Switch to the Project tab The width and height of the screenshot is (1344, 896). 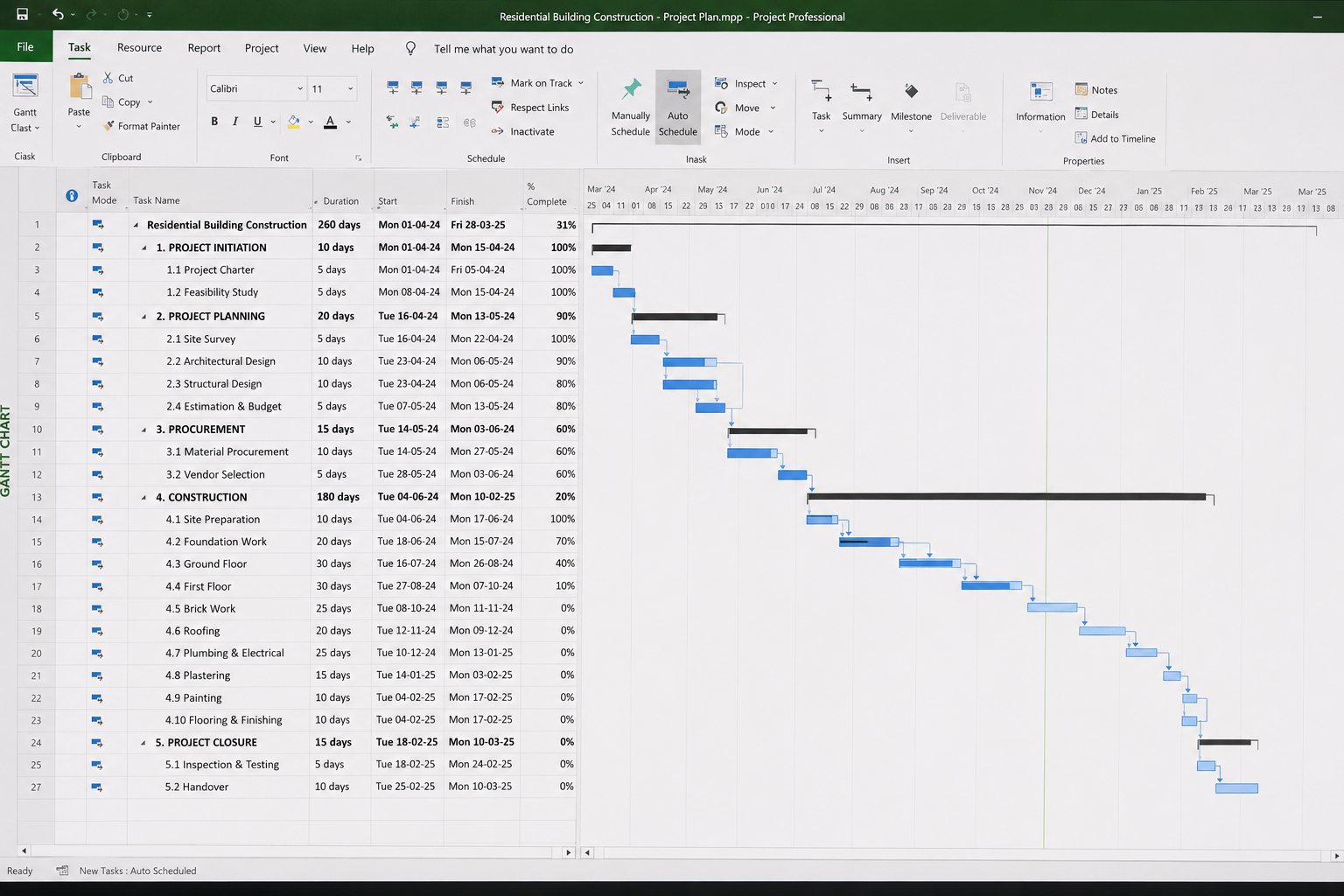262,48
